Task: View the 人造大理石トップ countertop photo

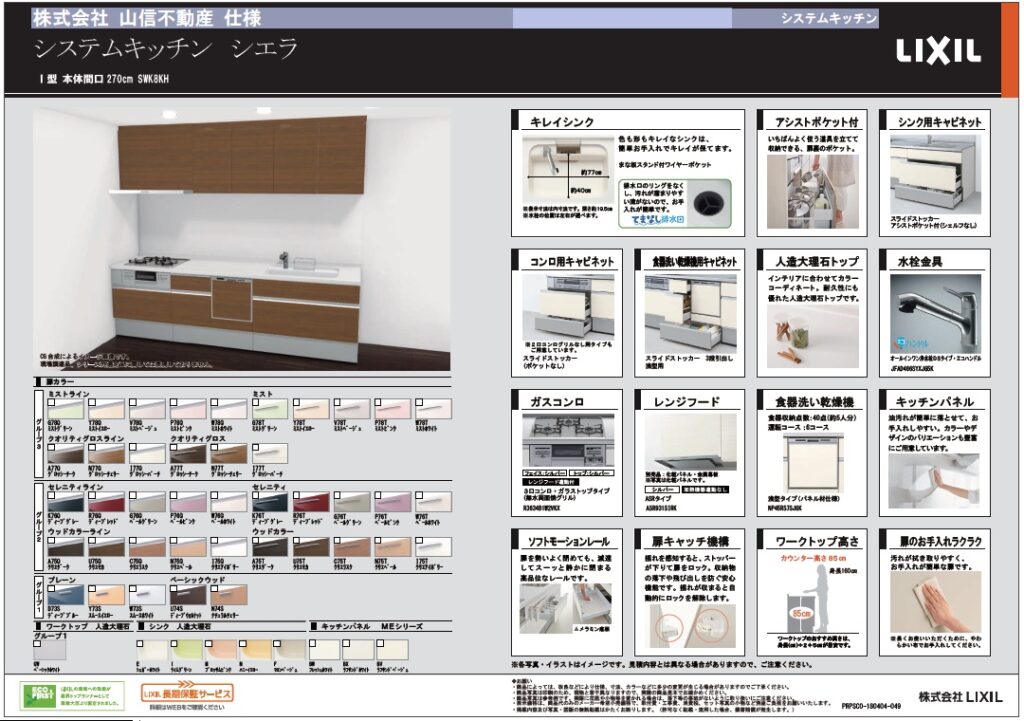Action: [813, 336]
